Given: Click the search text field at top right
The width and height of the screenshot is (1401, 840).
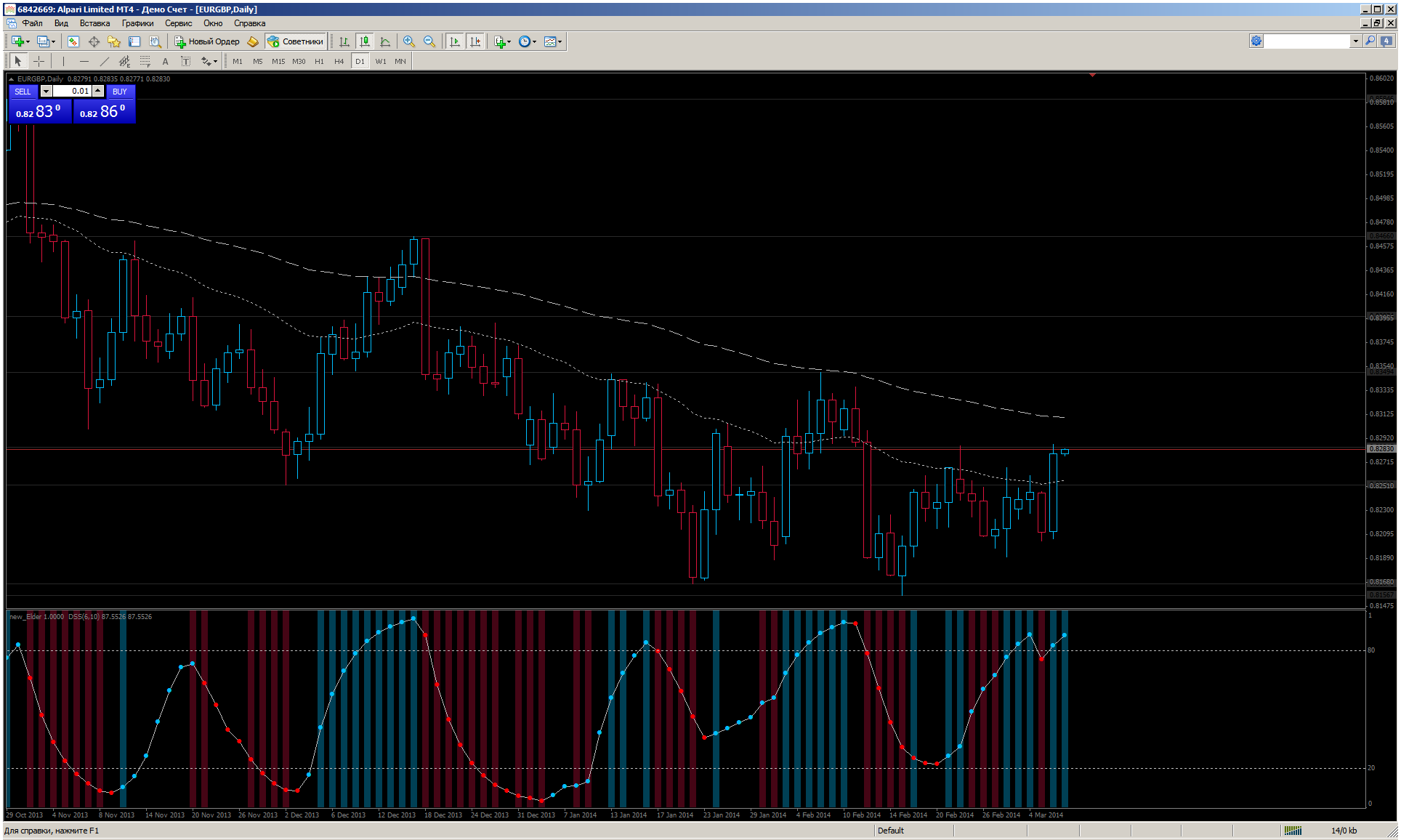Looking at the screenshot, I should (x=1307, y=41).
